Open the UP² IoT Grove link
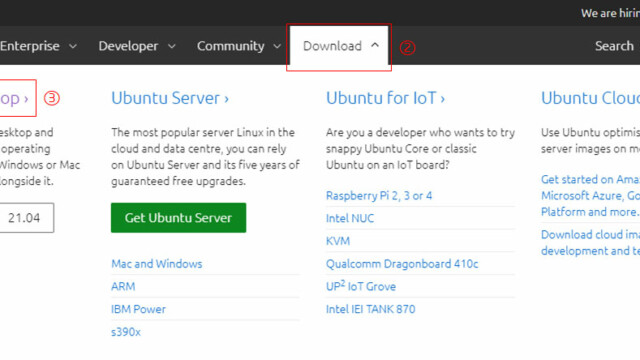The image size is (640, 360). point(361,286)
